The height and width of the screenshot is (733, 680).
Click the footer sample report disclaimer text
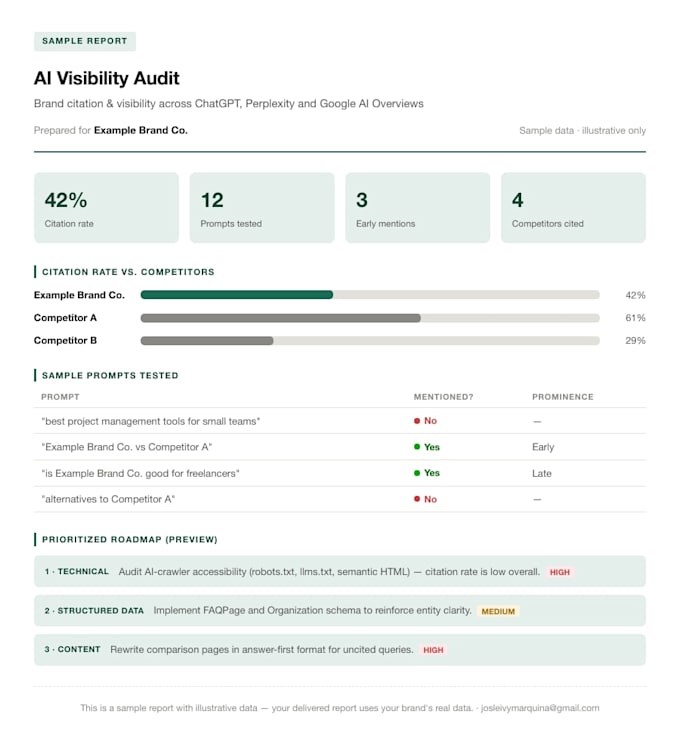point(276,708)
